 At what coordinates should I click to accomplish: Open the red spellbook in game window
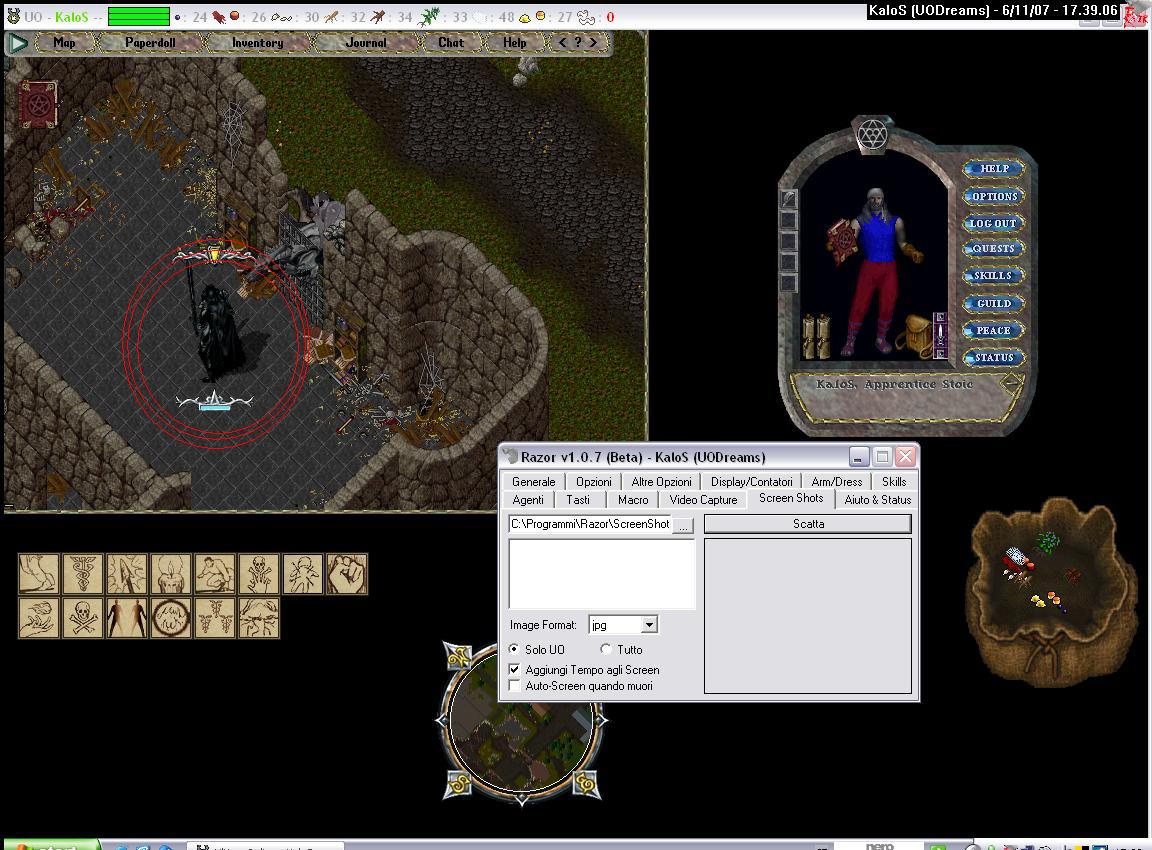37,104
